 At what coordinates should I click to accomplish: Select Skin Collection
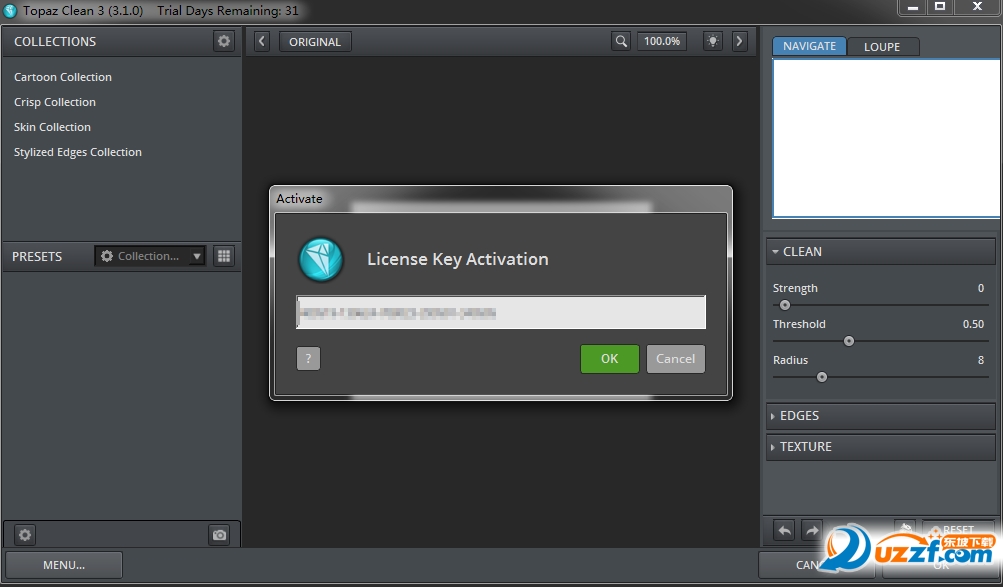pos(52,127)
